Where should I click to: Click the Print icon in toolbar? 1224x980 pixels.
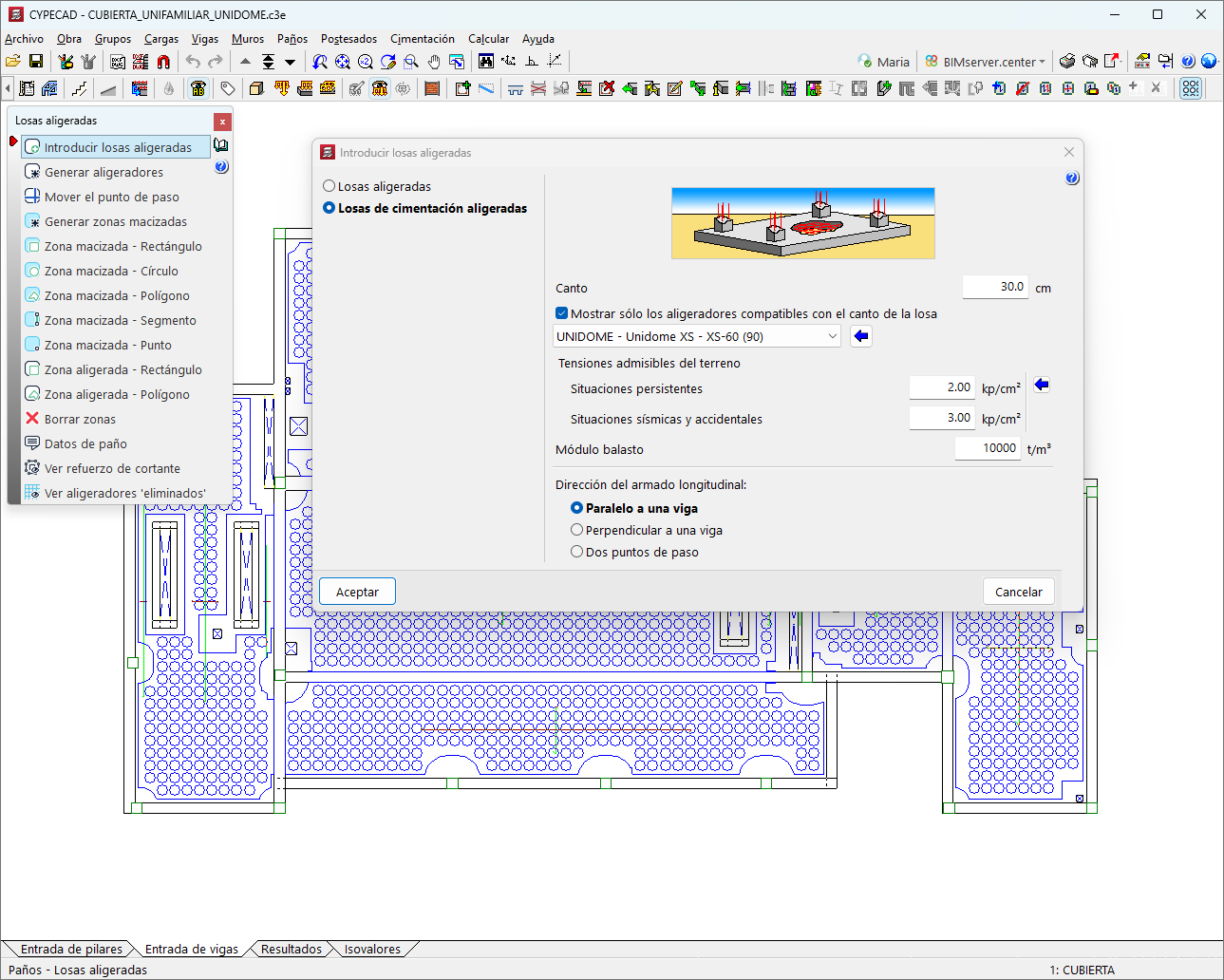pyautogui.click(x=1067, y=62)
